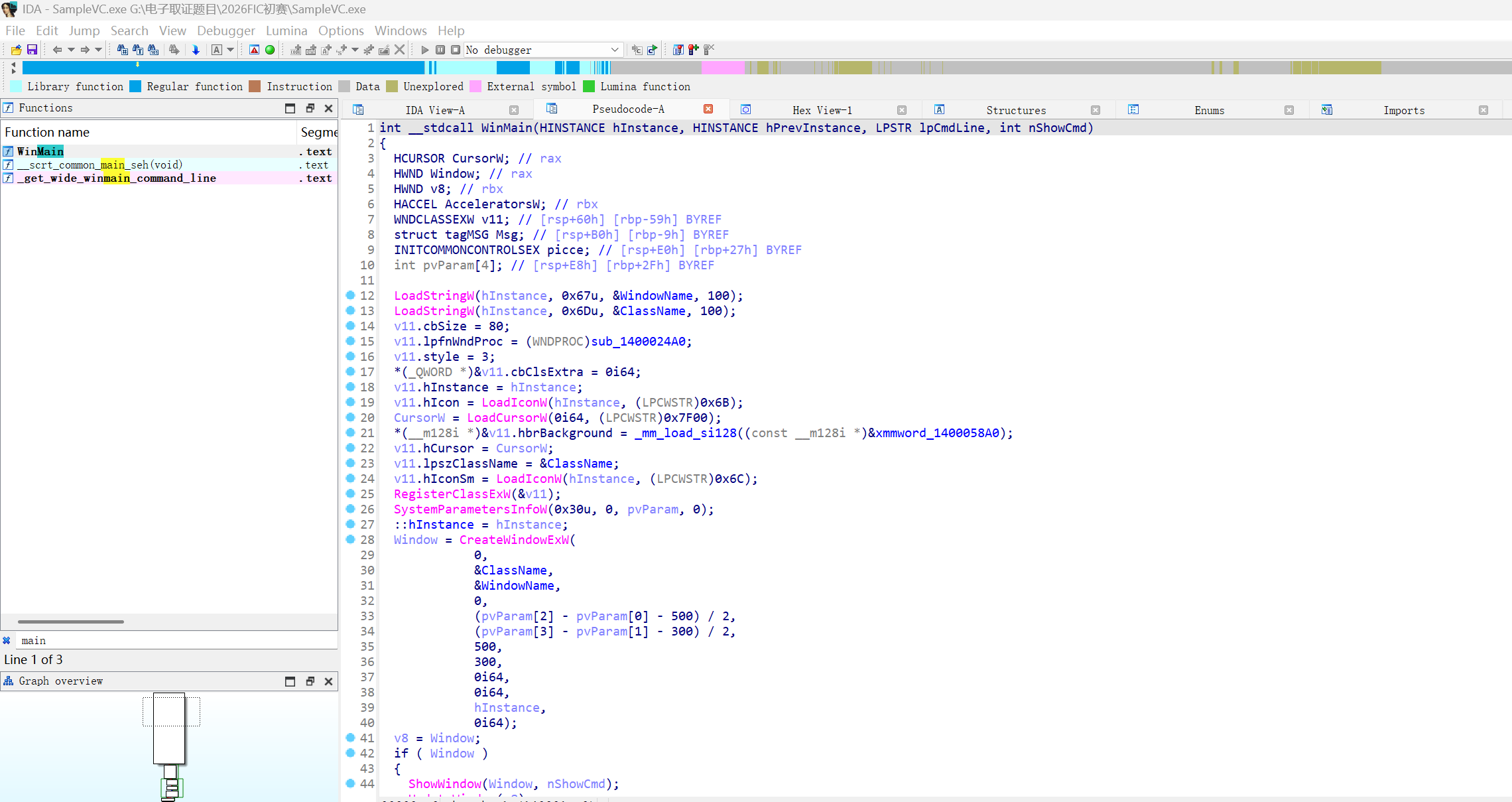Click the blue down arrow icon
The image size is (1512, 802).
coord(196,50)
